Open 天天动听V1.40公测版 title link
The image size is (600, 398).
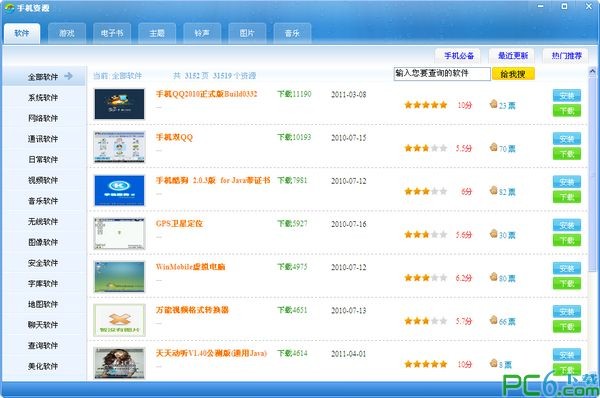pos(211,353)
